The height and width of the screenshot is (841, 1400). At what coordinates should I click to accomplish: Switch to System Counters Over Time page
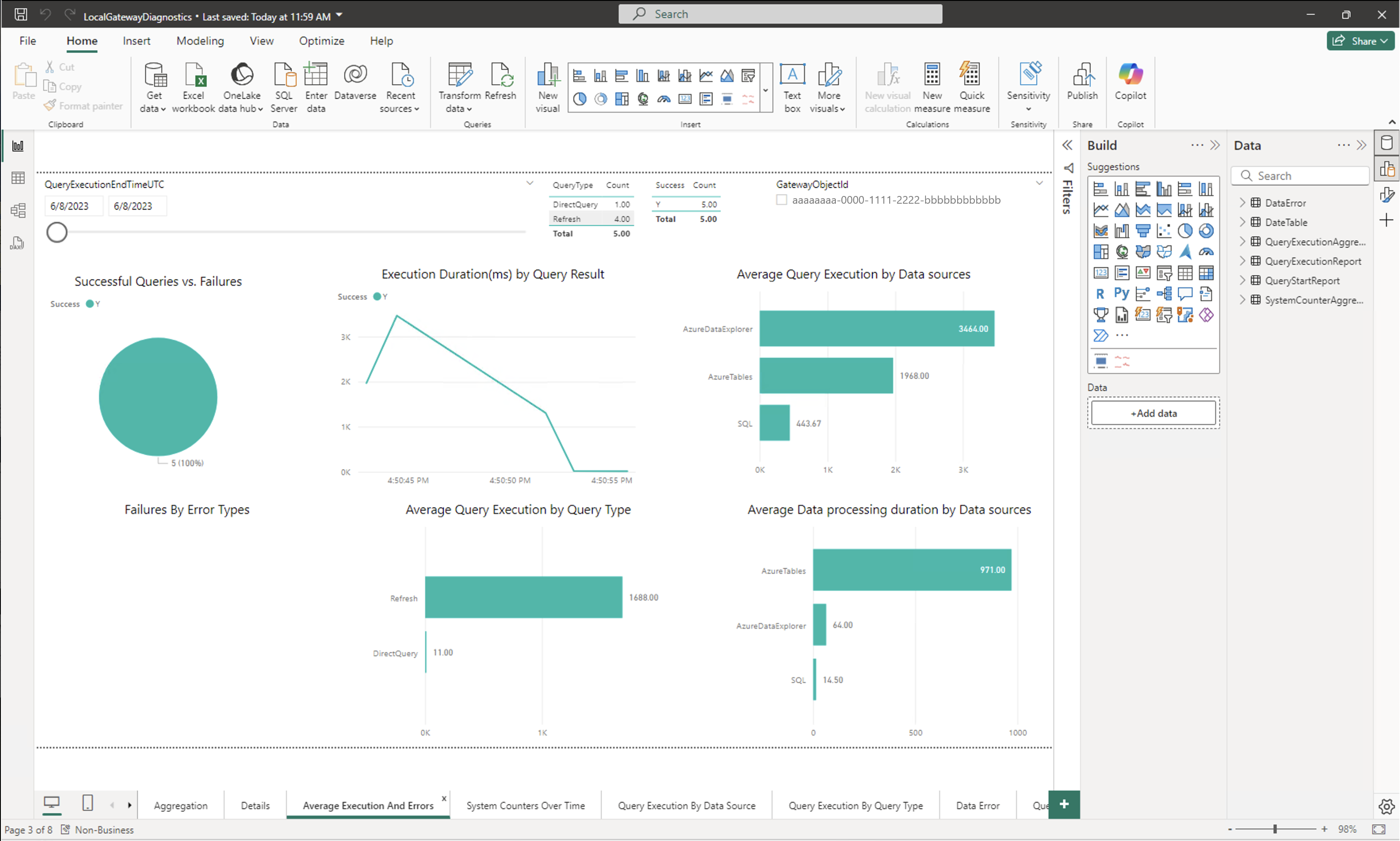(x=525, y=805)
